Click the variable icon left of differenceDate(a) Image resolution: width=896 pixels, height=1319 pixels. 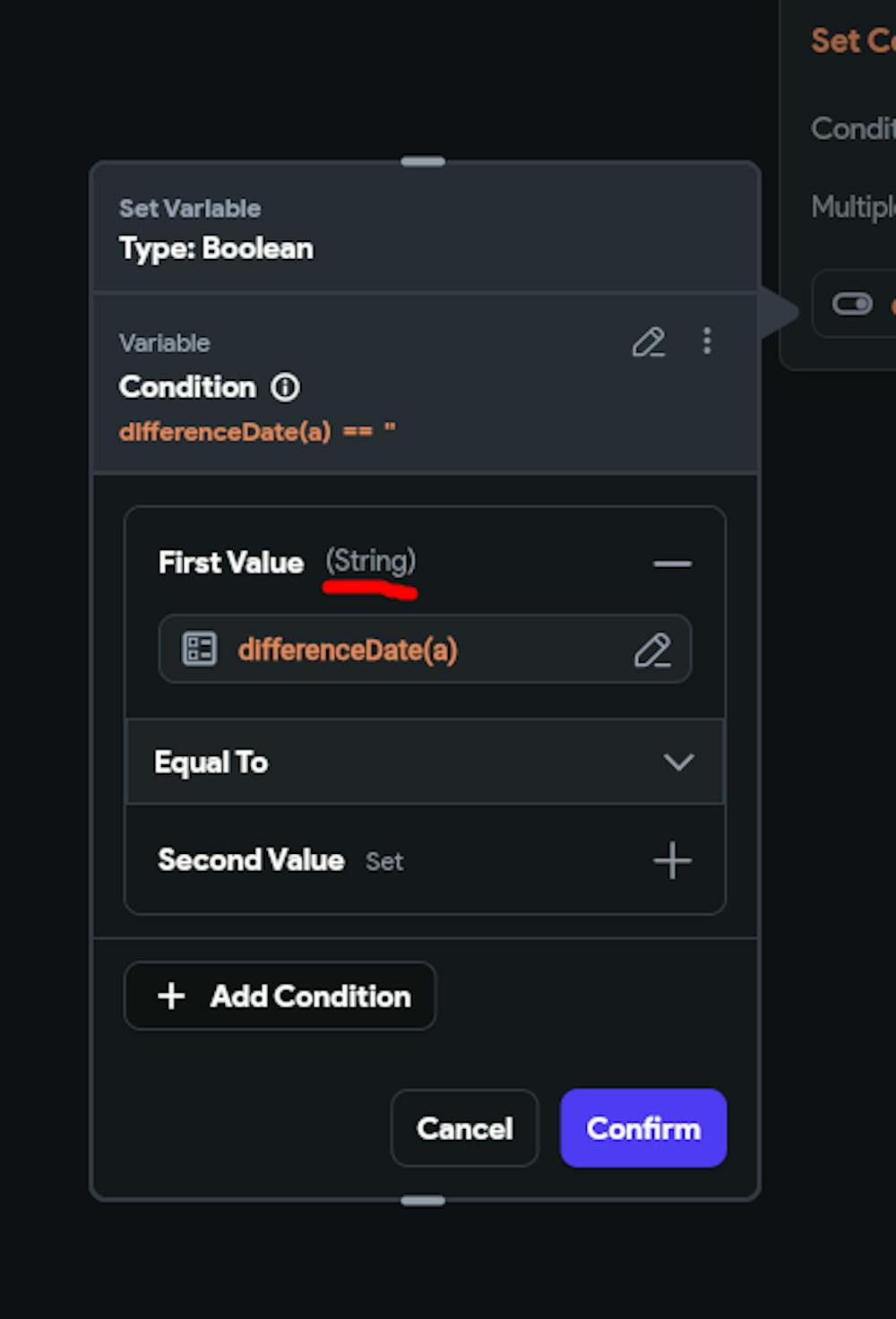point(199,649)
